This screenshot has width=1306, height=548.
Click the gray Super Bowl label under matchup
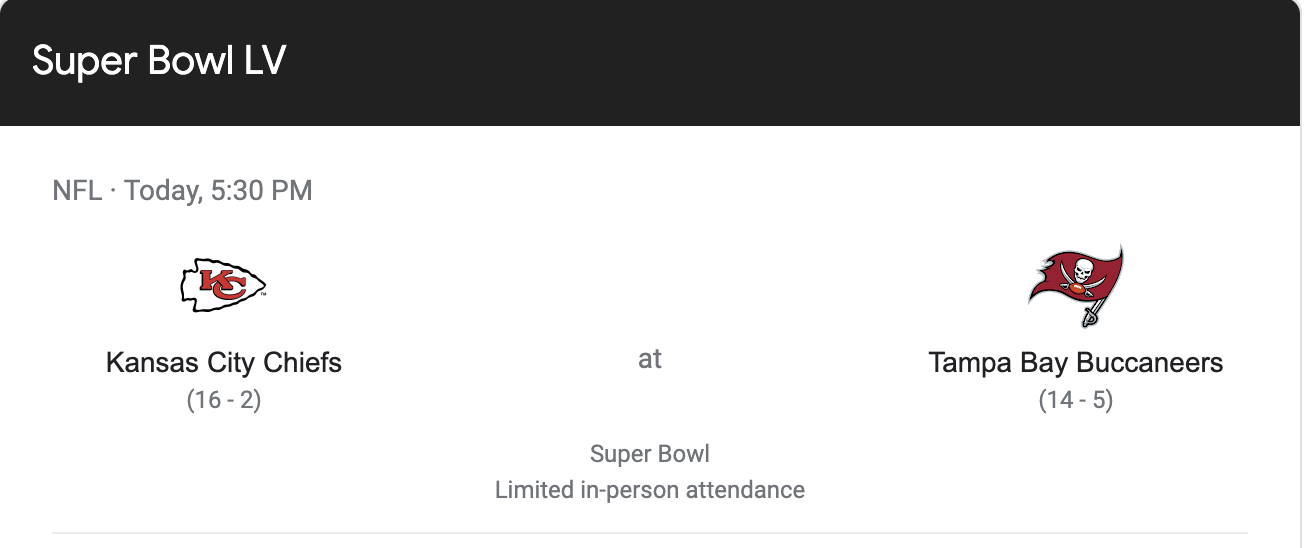650,454
